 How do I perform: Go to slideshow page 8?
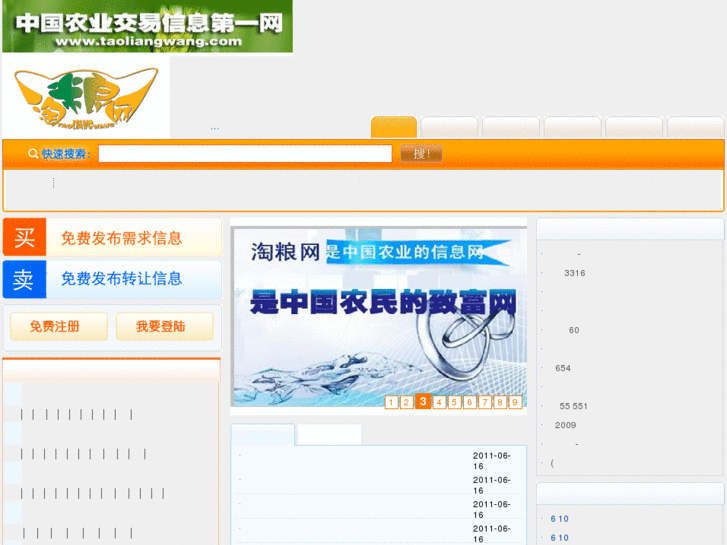click(500, 402)
